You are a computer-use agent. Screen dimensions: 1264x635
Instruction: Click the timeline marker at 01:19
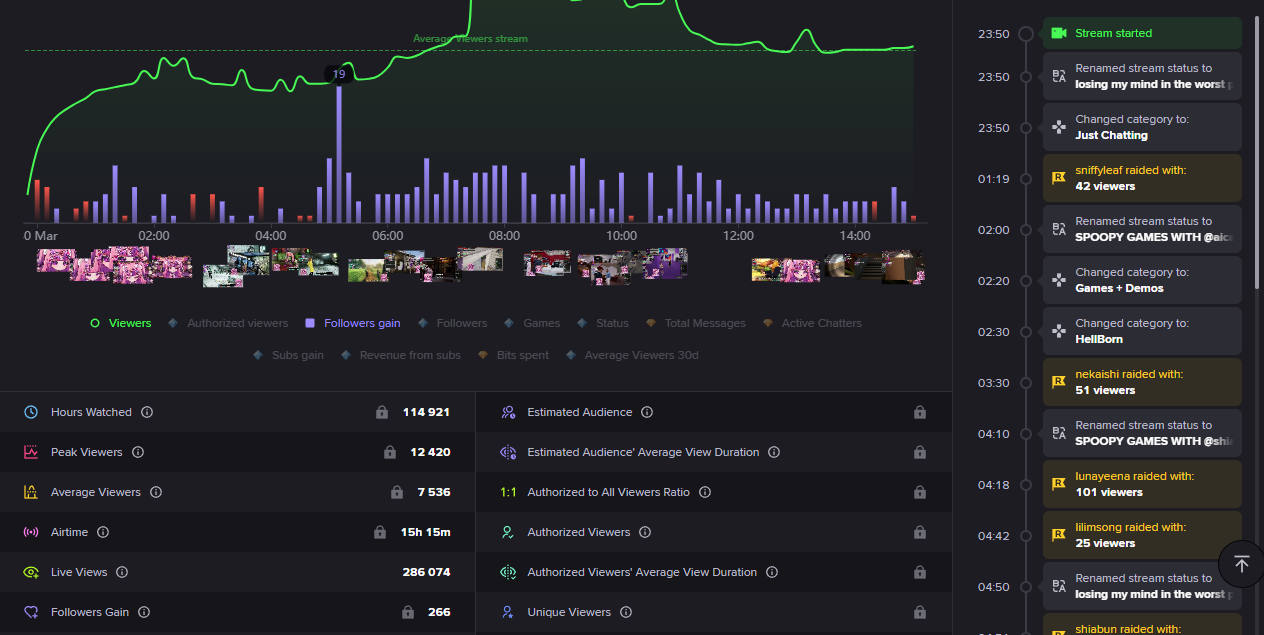[1025, 179]
